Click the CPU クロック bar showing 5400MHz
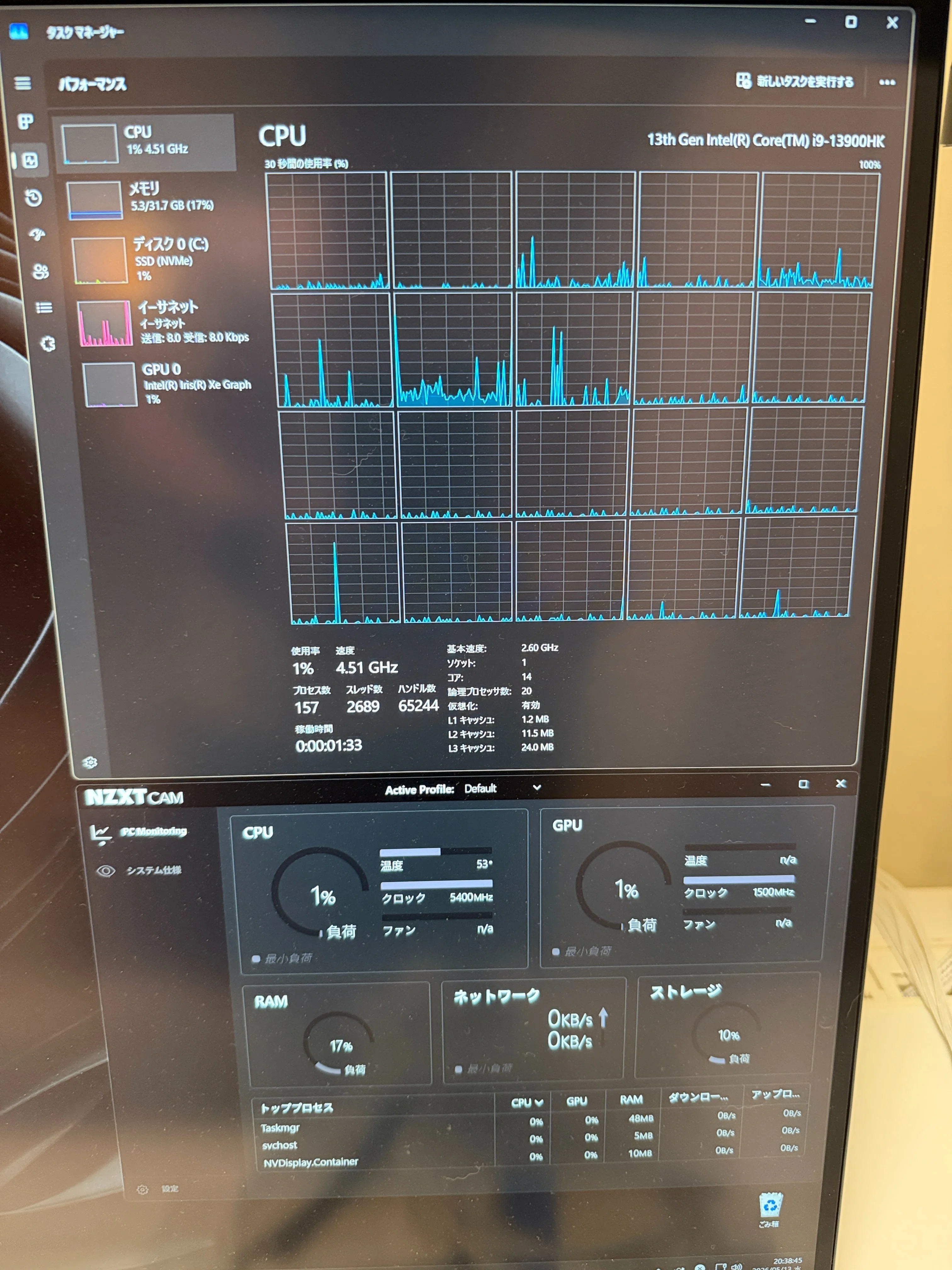952x1270 pixels. [x=436, y=884]
